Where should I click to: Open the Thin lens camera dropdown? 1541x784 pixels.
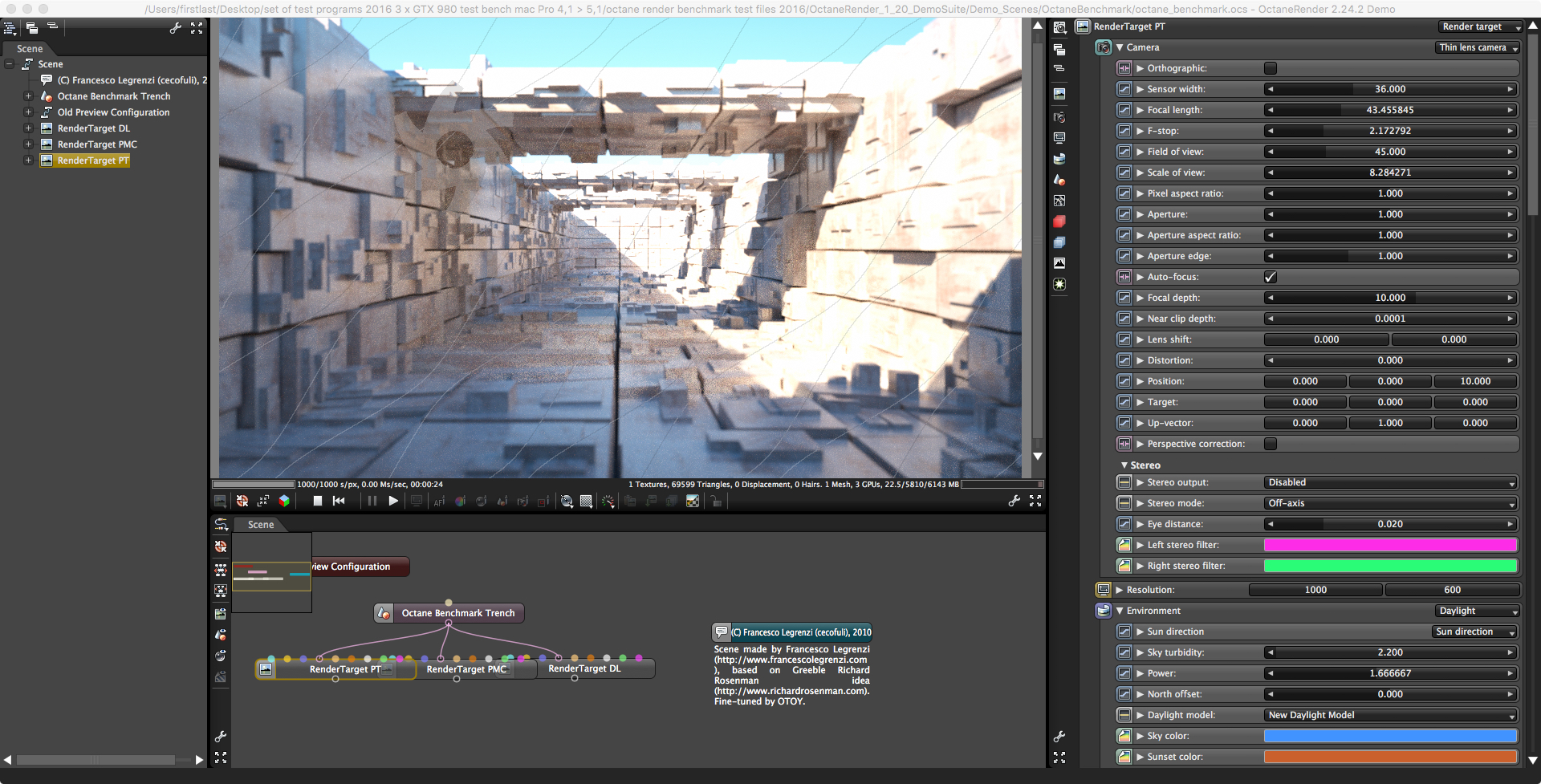pyautogui.click(x=1477, y=47)
